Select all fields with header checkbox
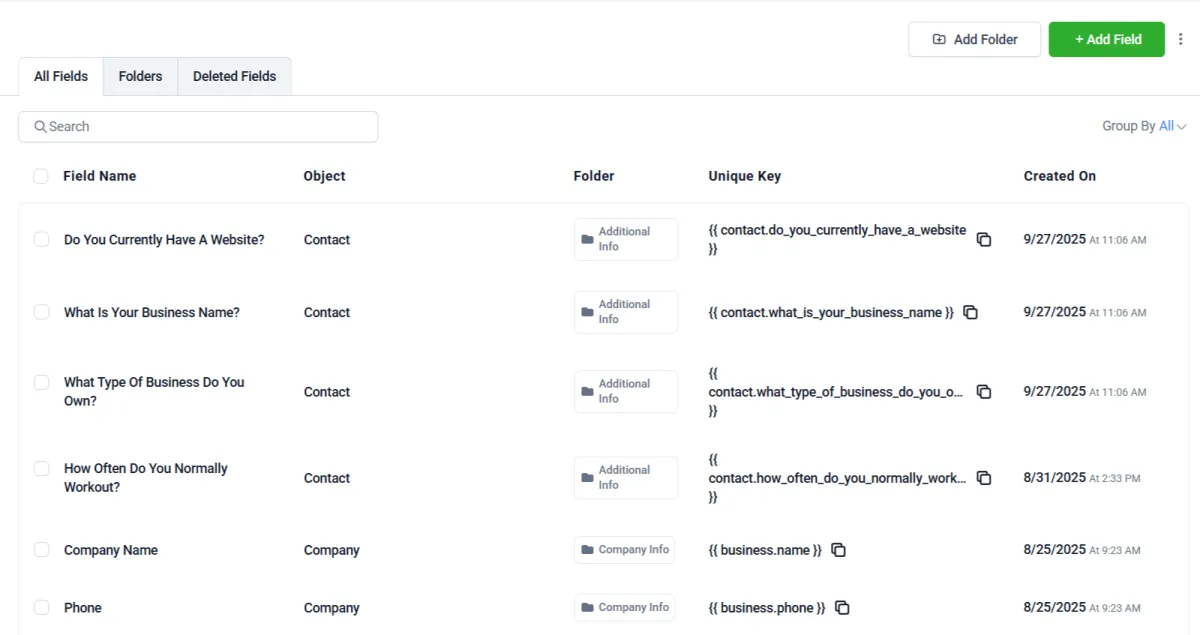This screenshot has width=1200, height=635. pos(41,176)
